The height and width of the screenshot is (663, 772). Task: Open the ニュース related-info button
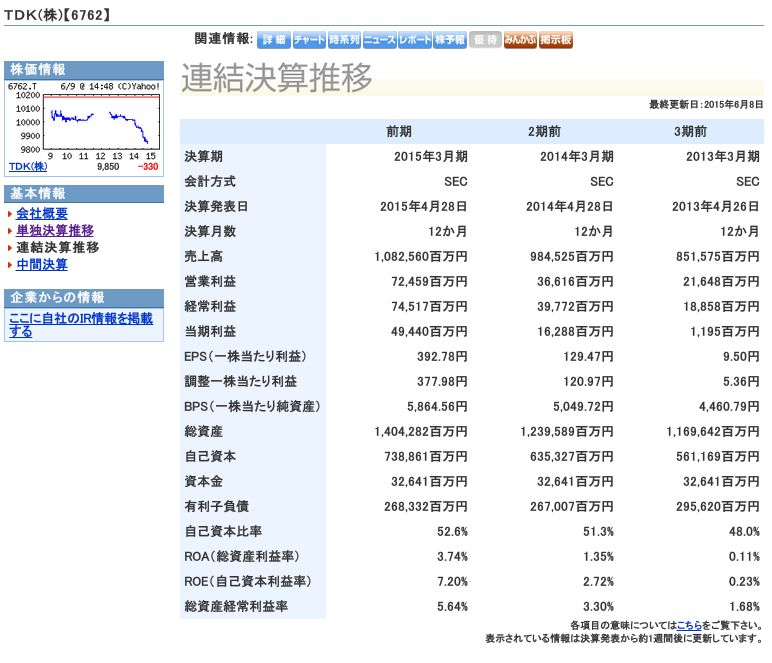380,39
